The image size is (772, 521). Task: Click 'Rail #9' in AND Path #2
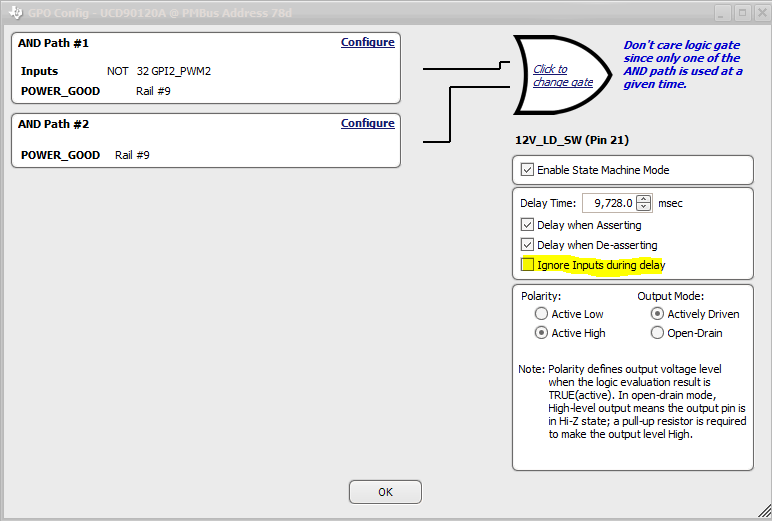click(x=132, y=155)
